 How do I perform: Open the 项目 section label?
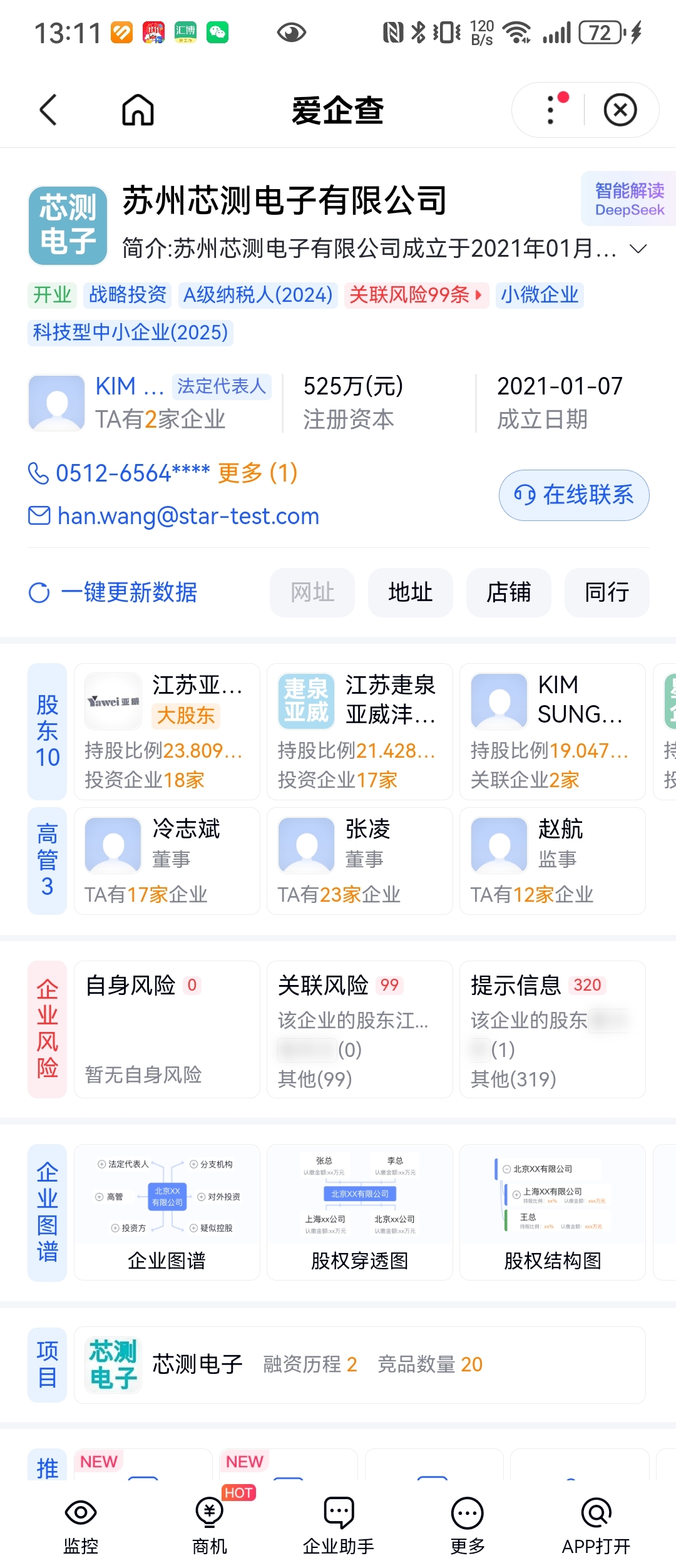point(48,1364)
